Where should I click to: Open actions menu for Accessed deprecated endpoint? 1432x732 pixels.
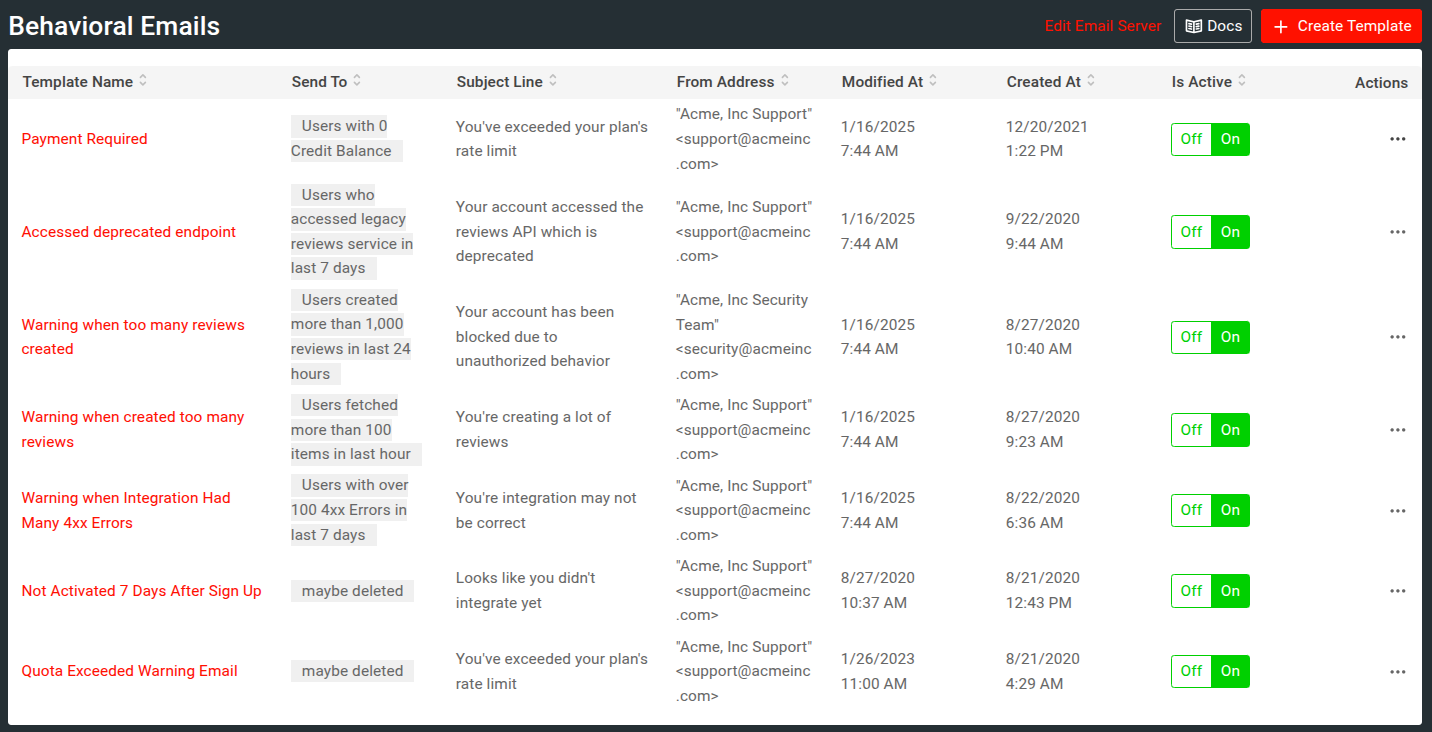pos(1397,231)
